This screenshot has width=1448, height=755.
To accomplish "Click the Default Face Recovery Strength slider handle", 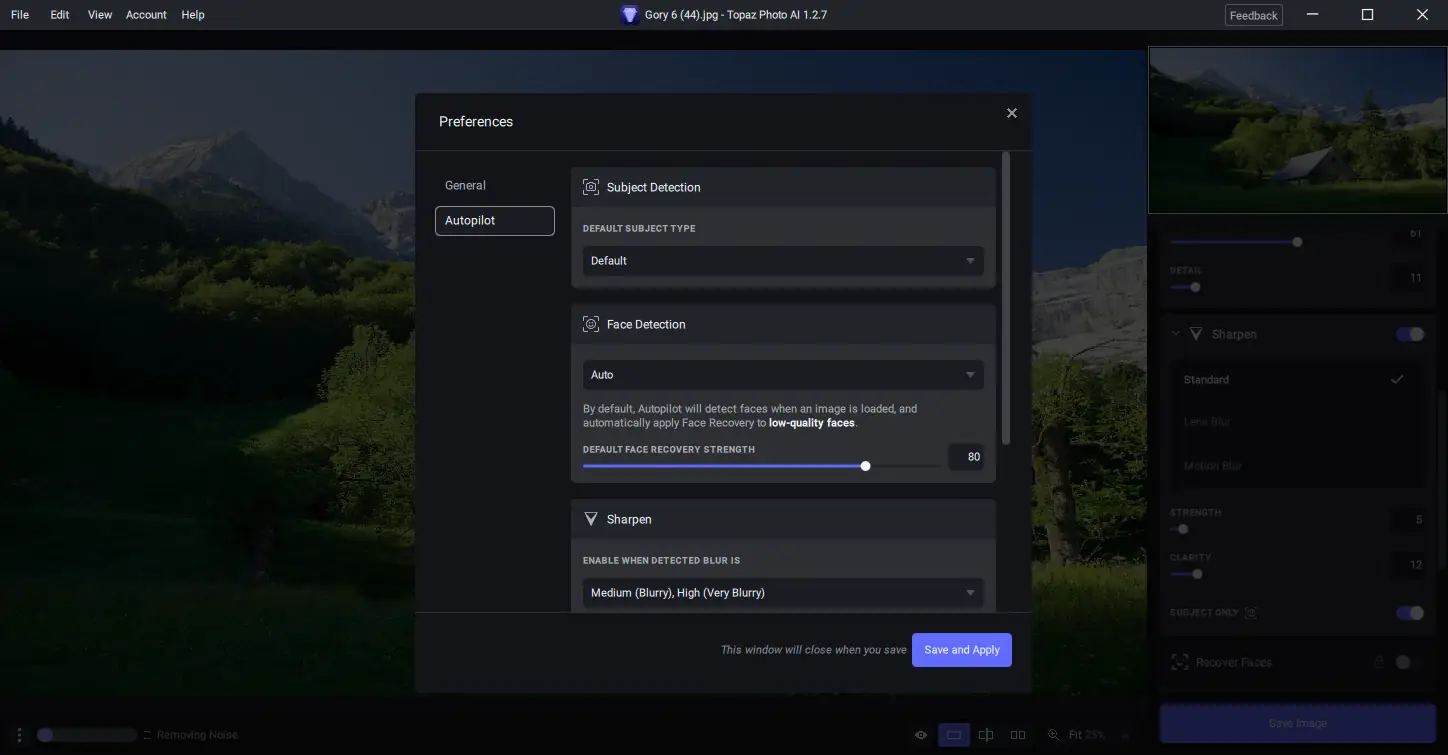I will 865,466.
